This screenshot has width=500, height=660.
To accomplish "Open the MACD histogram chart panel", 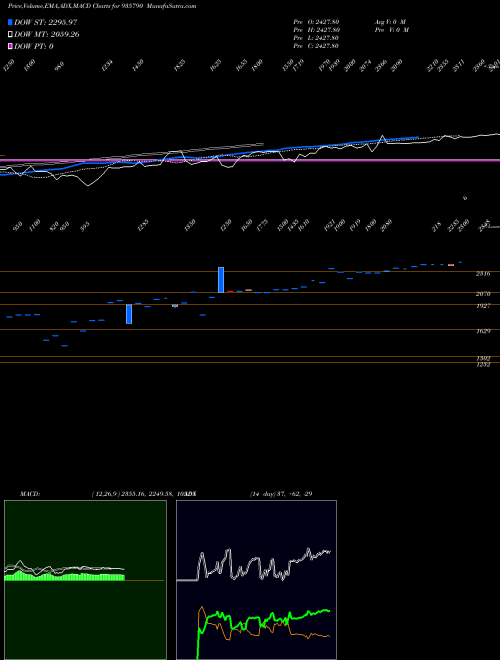I will coord(85,580).
